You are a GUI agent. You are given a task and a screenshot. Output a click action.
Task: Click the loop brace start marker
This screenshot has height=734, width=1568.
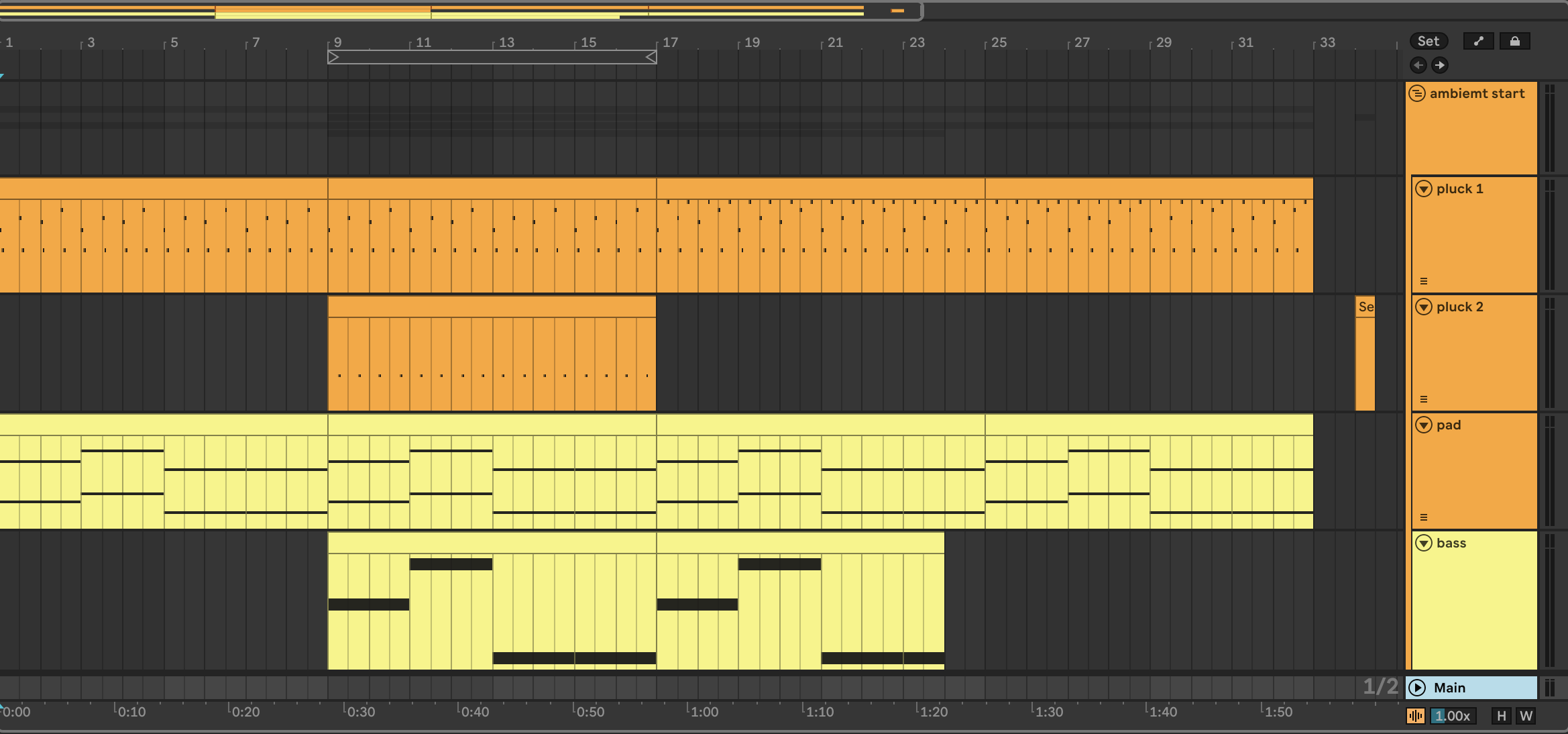tap(333, 58)
